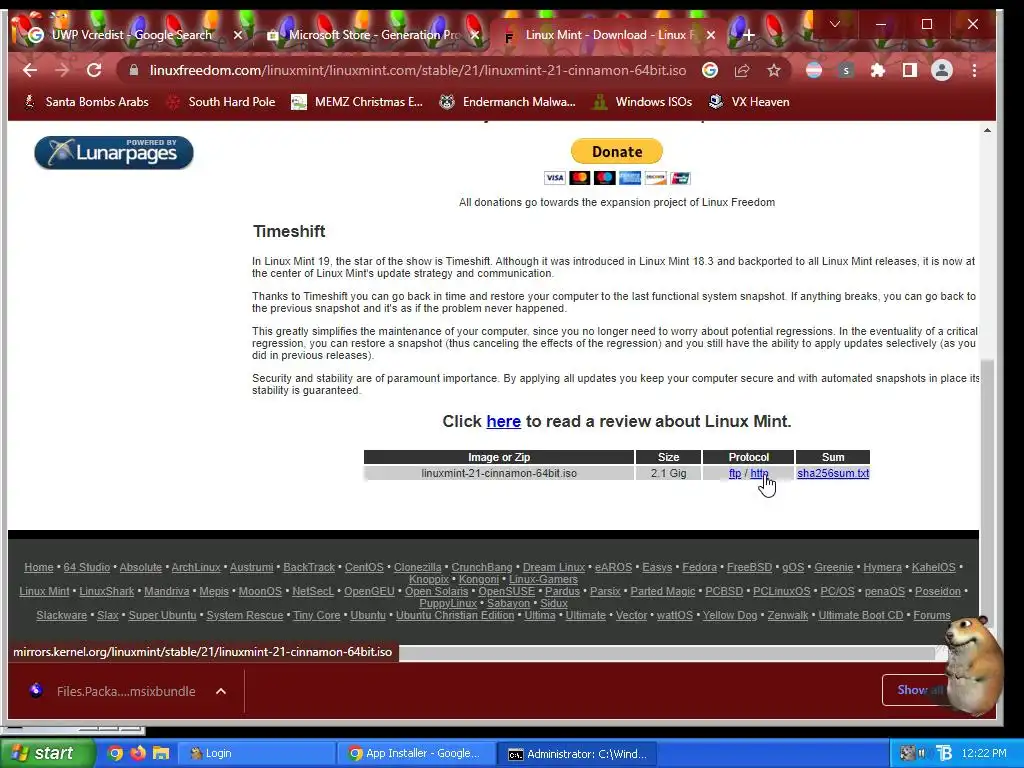Open the sha256sum.txt link
Screen dimensions: 1024x768
point(833,473)
